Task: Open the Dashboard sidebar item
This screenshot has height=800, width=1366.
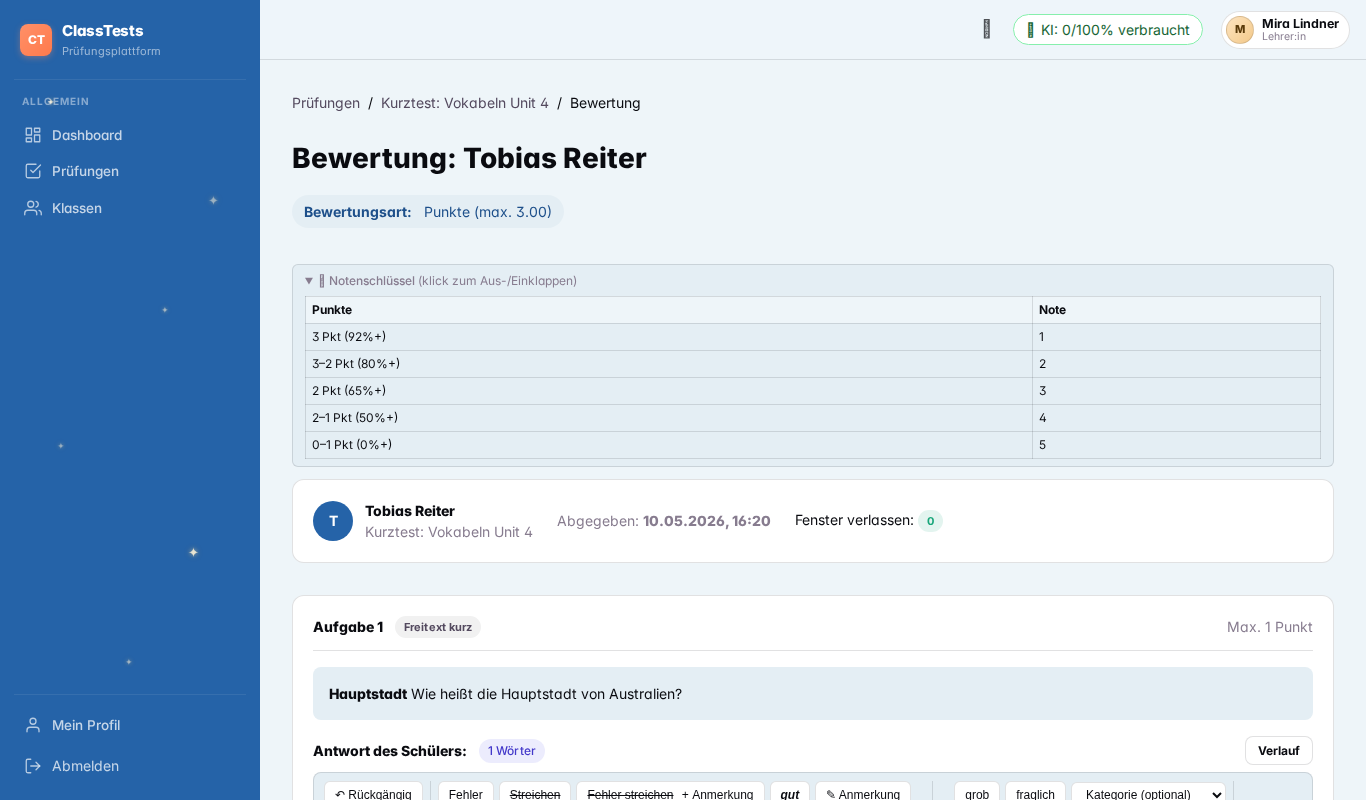Action: click(x=130, y=135)
